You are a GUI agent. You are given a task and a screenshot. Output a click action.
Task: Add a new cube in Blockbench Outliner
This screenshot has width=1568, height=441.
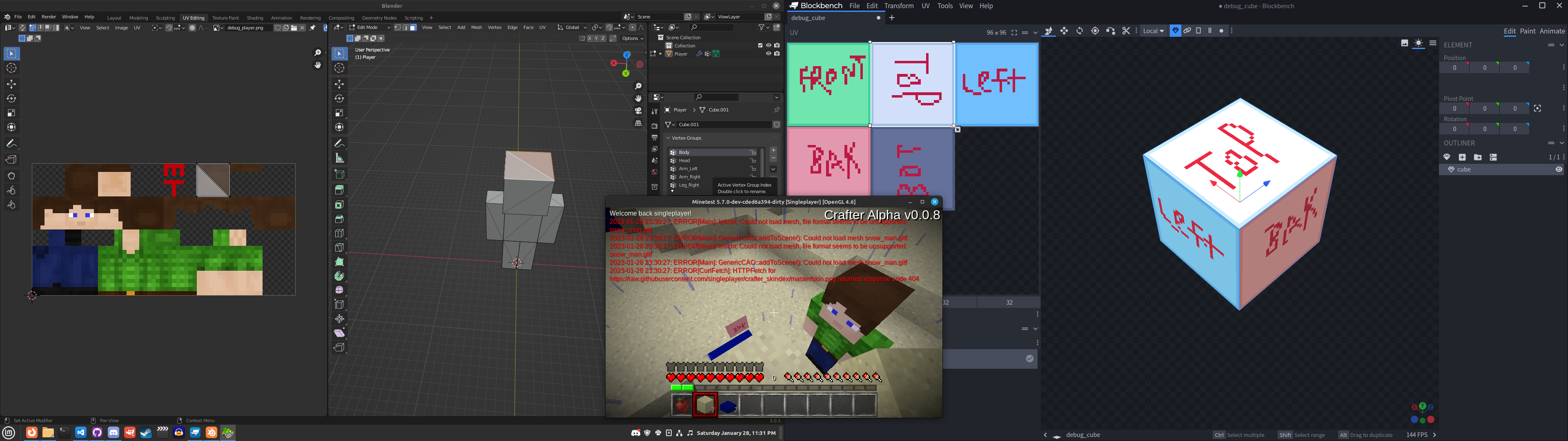tap(1462, 157)
